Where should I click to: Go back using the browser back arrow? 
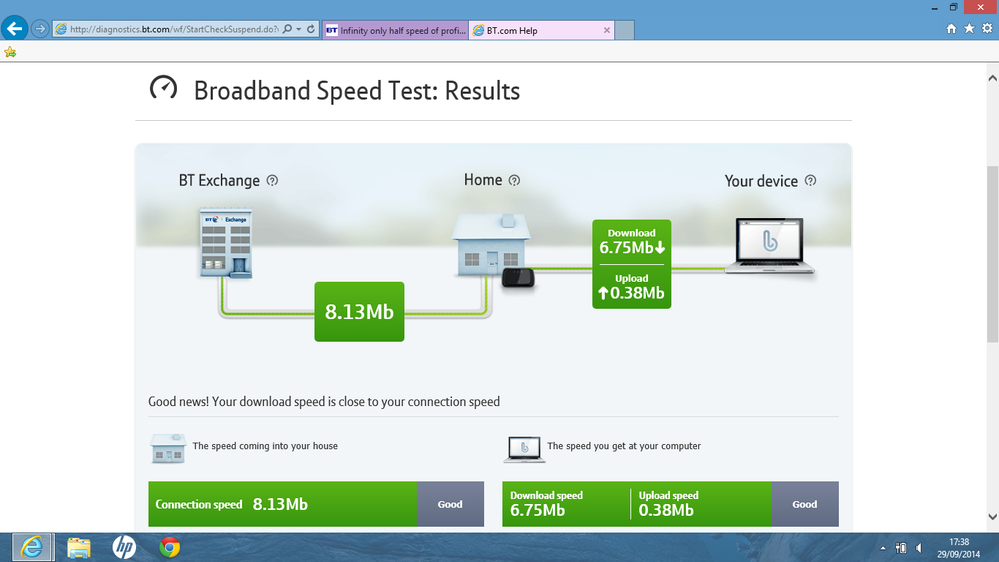15,29
